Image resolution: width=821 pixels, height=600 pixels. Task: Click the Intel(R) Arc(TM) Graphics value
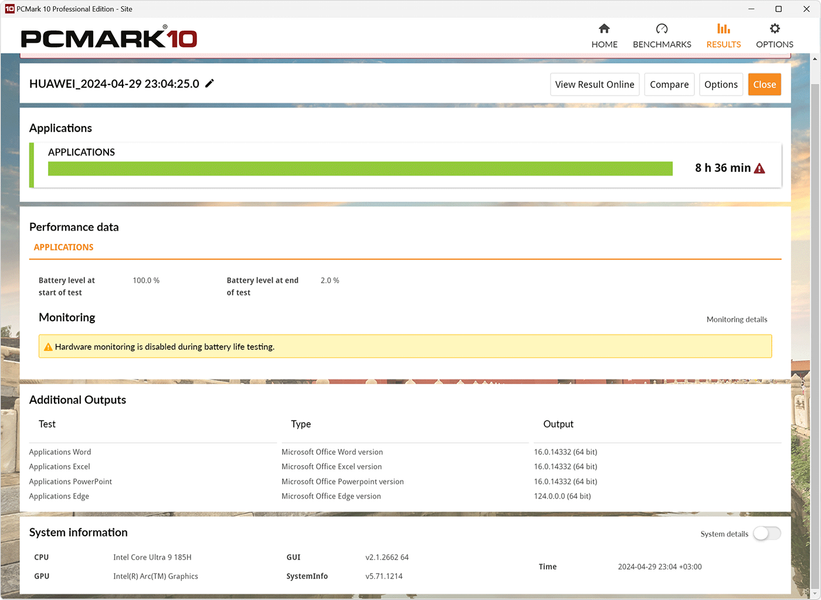click(x=156, y=576)
